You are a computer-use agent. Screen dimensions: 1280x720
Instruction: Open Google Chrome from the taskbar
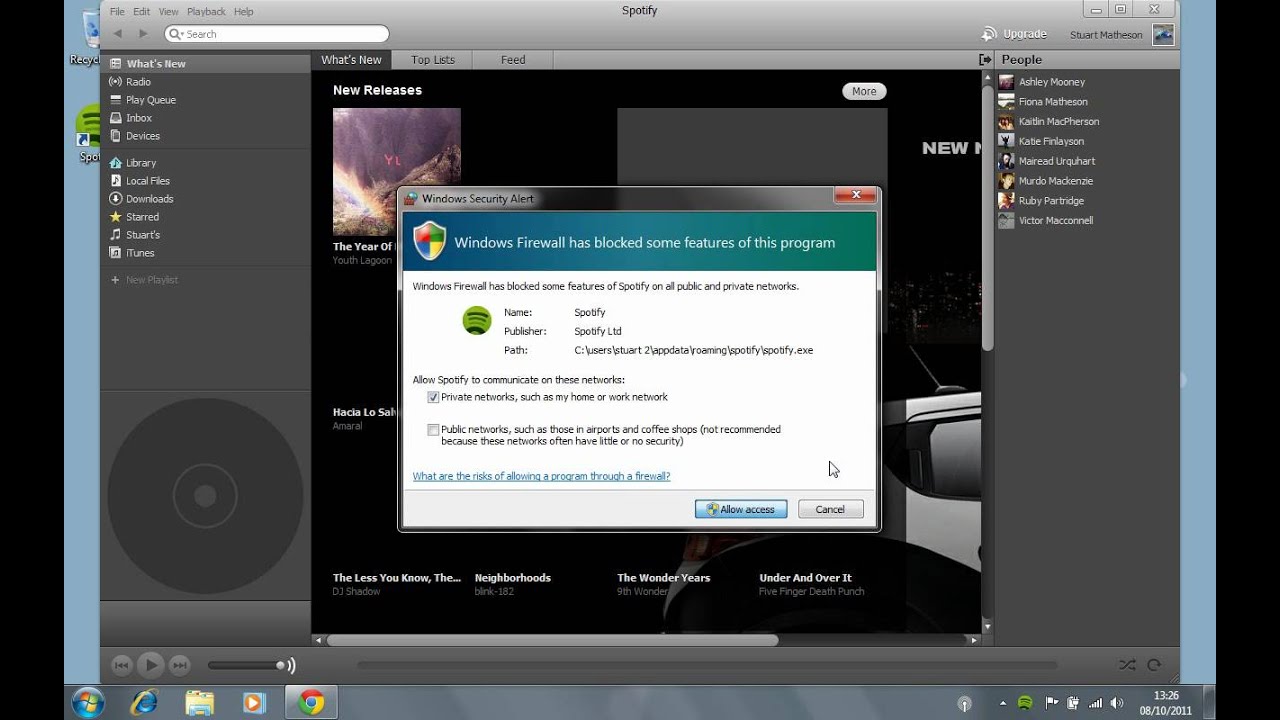311,702
